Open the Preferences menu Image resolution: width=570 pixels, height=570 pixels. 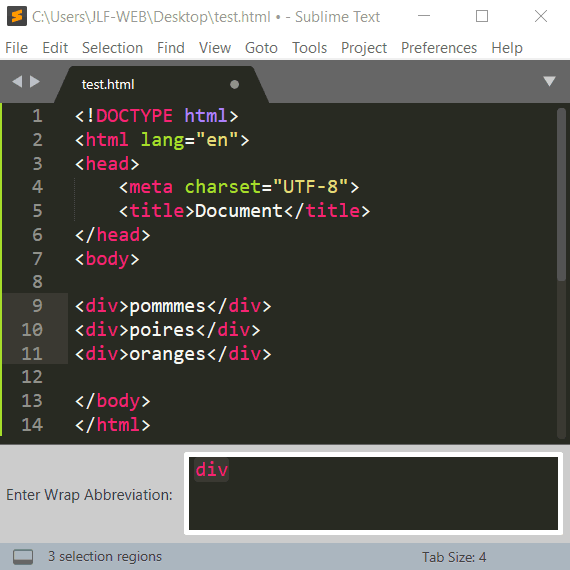pos(439,48)
